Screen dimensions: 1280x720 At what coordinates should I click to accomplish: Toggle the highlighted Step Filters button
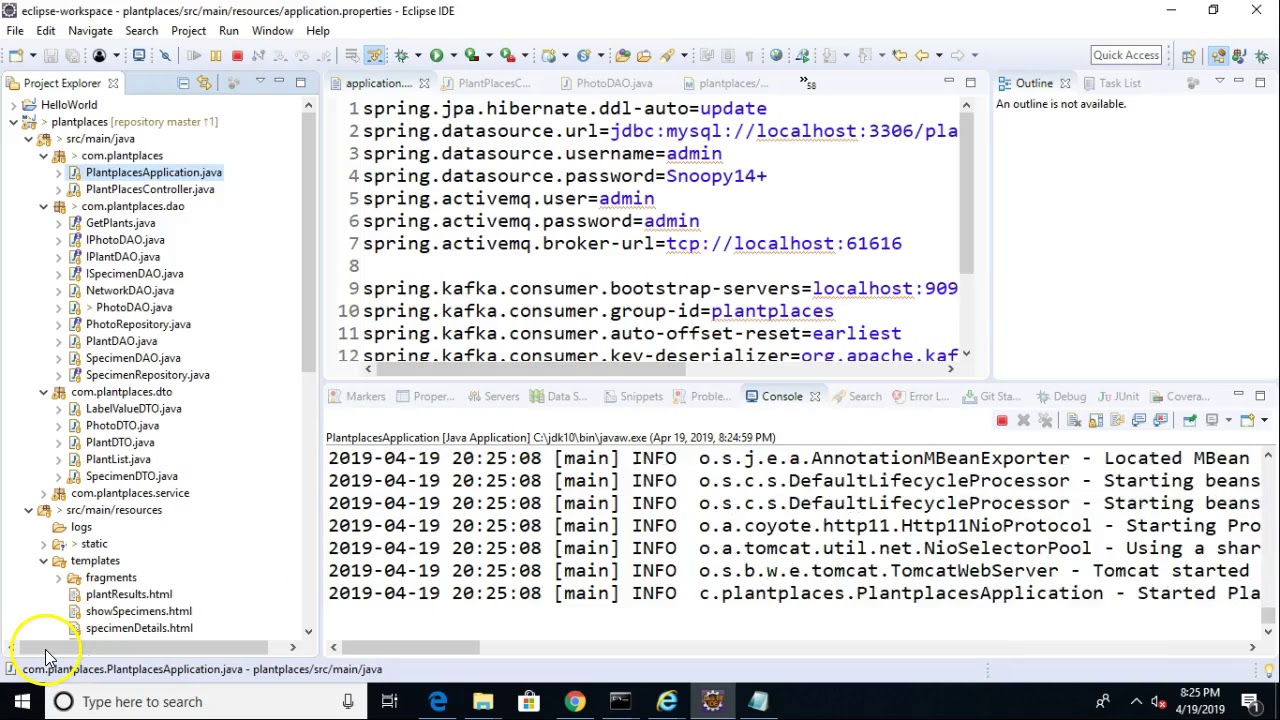click(x=374, y=55)
